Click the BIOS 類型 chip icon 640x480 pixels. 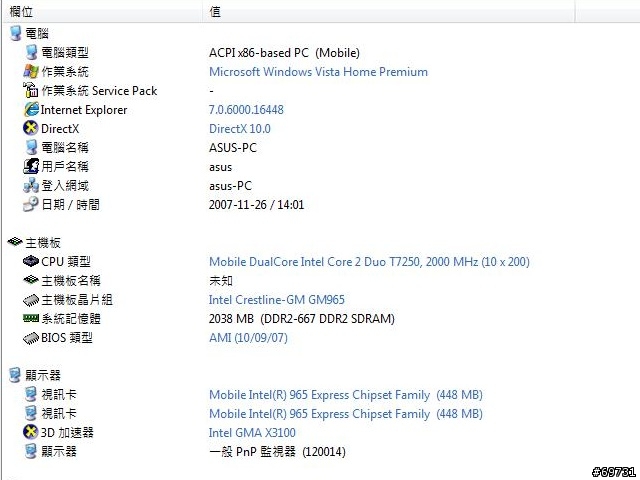tap(31, 338)
